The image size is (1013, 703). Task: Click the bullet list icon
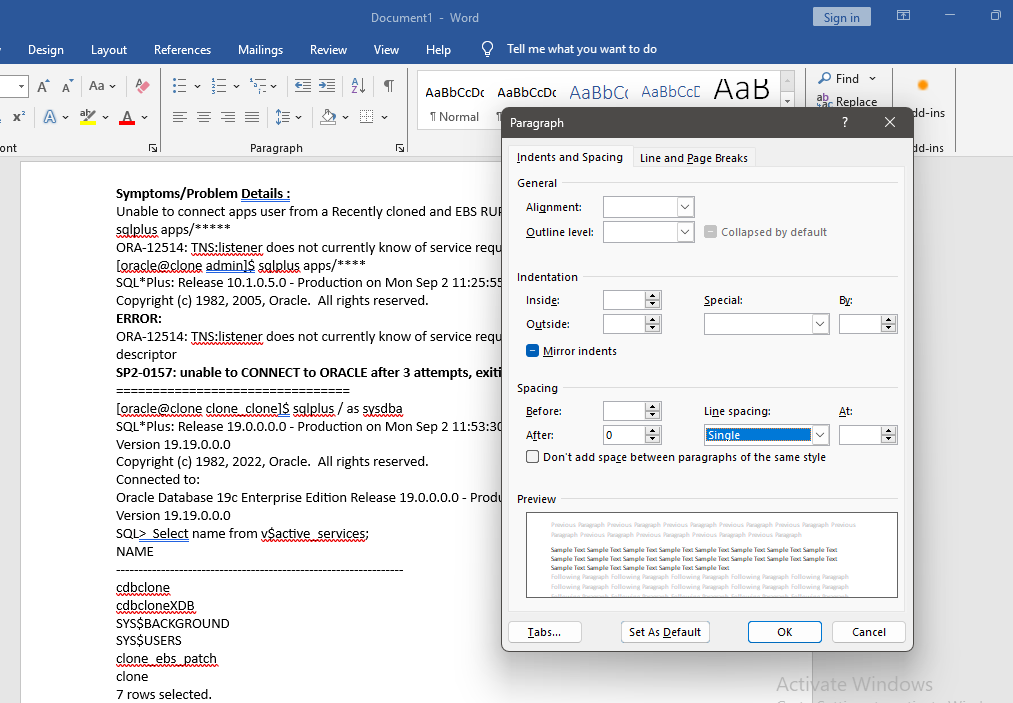179,86
